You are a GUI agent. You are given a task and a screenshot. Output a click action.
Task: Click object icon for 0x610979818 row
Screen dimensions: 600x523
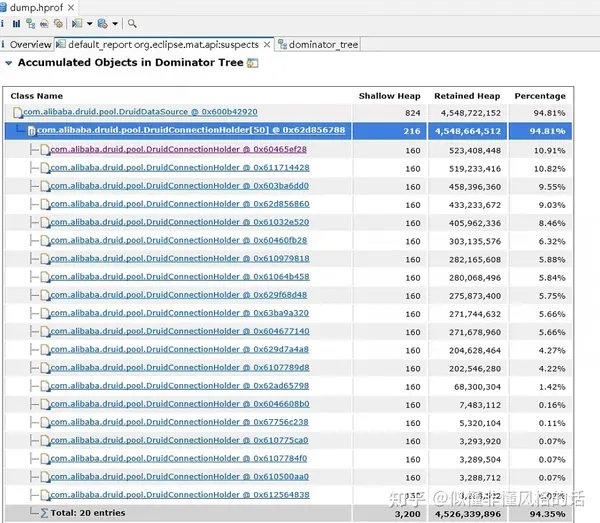[x=45, y=259]
